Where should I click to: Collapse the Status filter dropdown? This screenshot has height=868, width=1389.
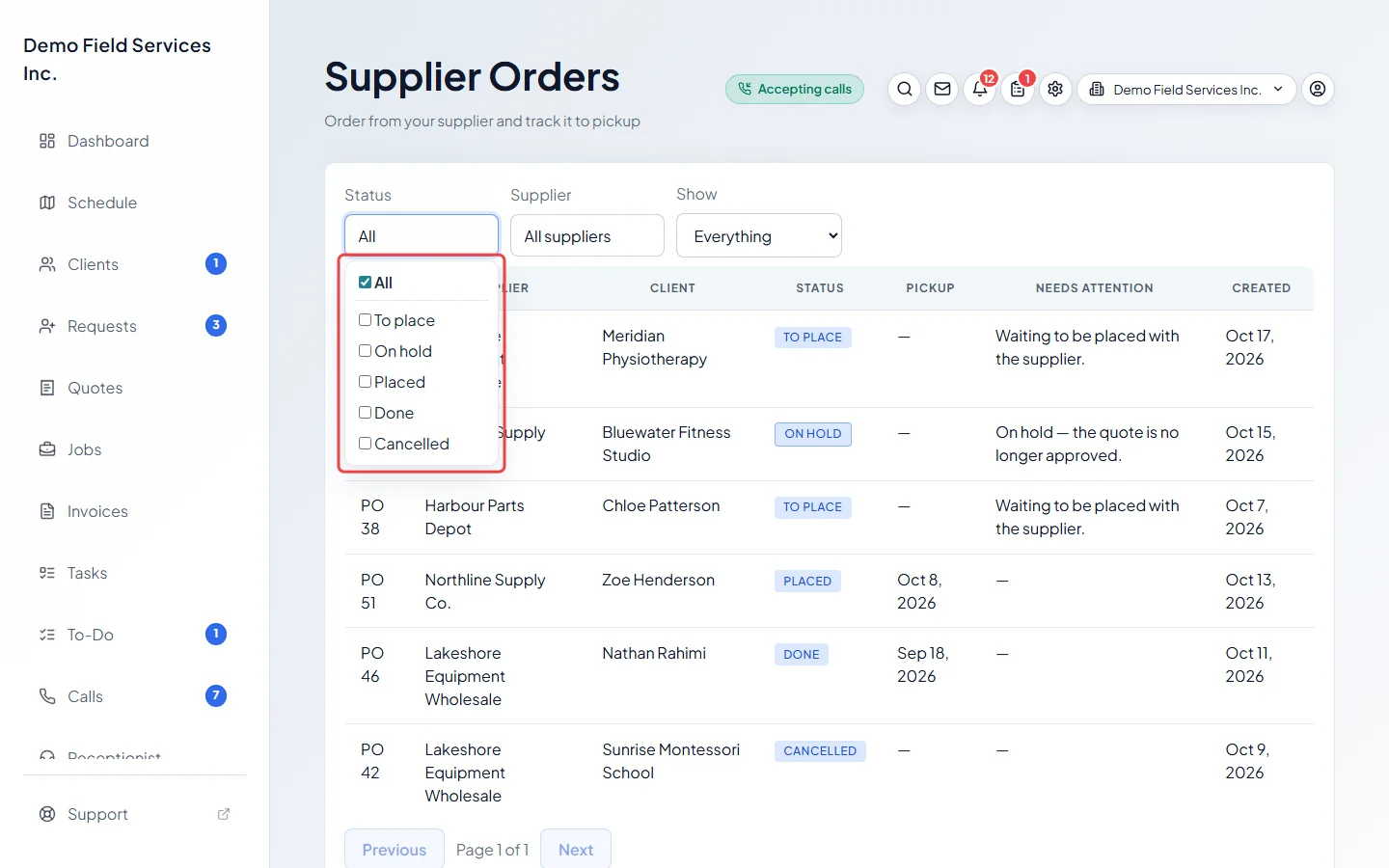click(422, 235)
